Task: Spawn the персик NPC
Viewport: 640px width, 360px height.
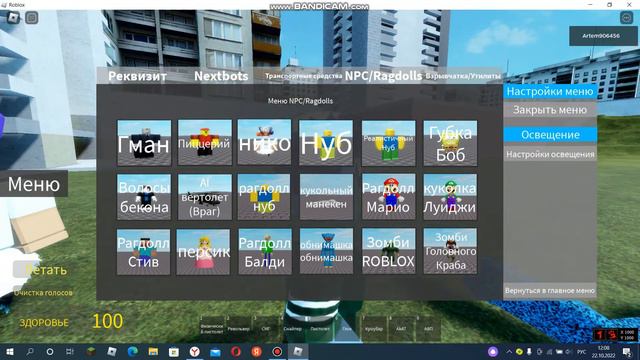Action: click(203, 251)
